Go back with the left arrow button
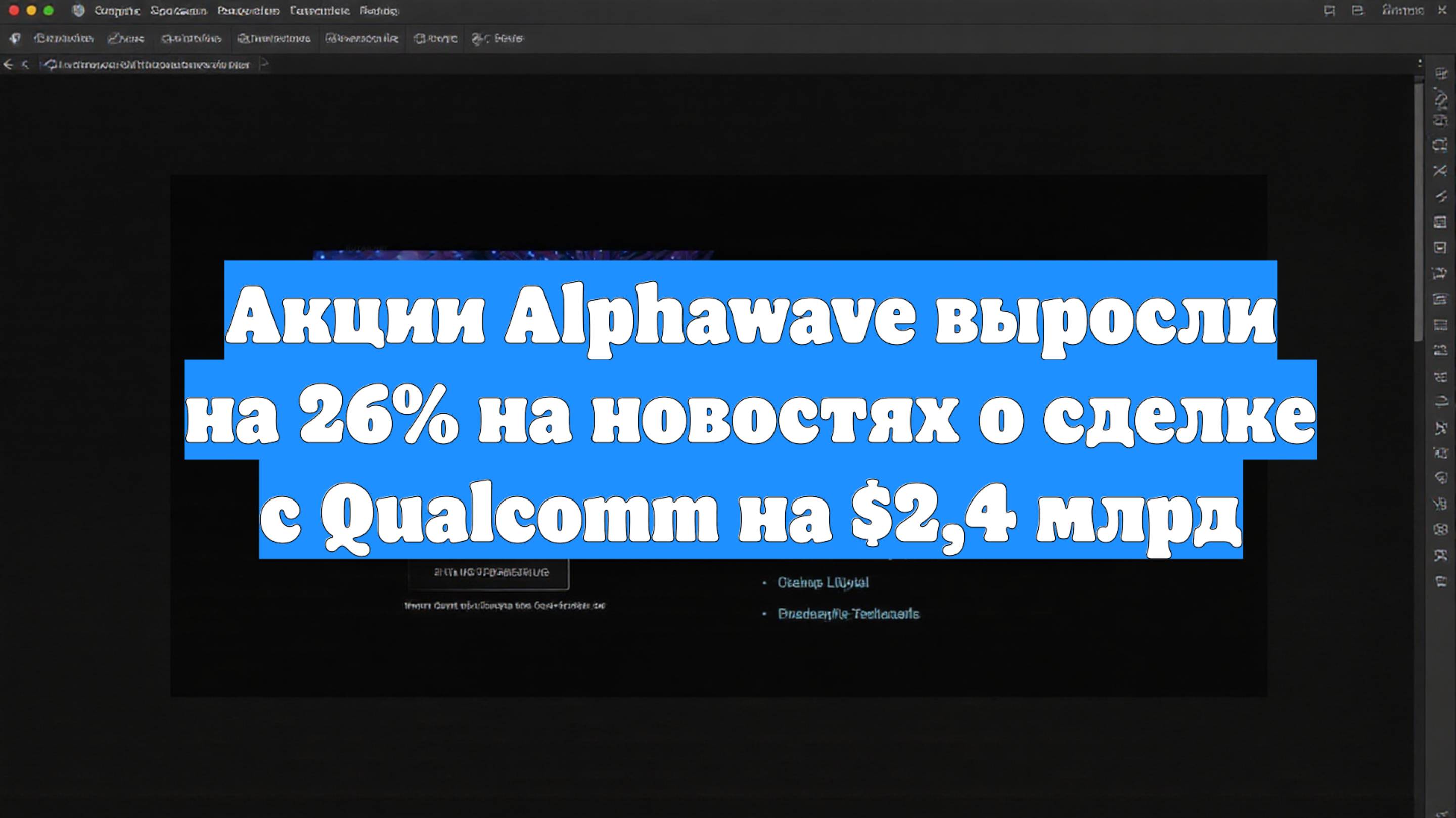Screen dimensions: 1456x818 pos(8,64)
